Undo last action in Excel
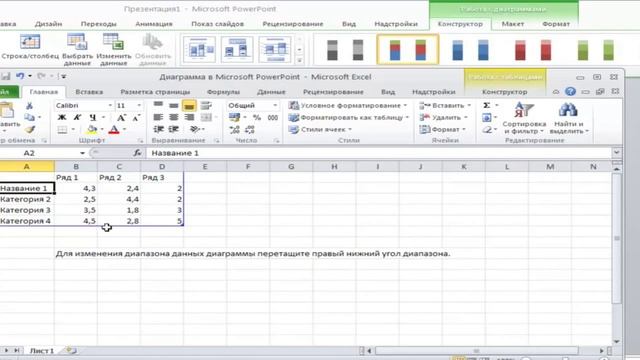Viewport: 640px width, 360px height. click(x=20, y=76)
